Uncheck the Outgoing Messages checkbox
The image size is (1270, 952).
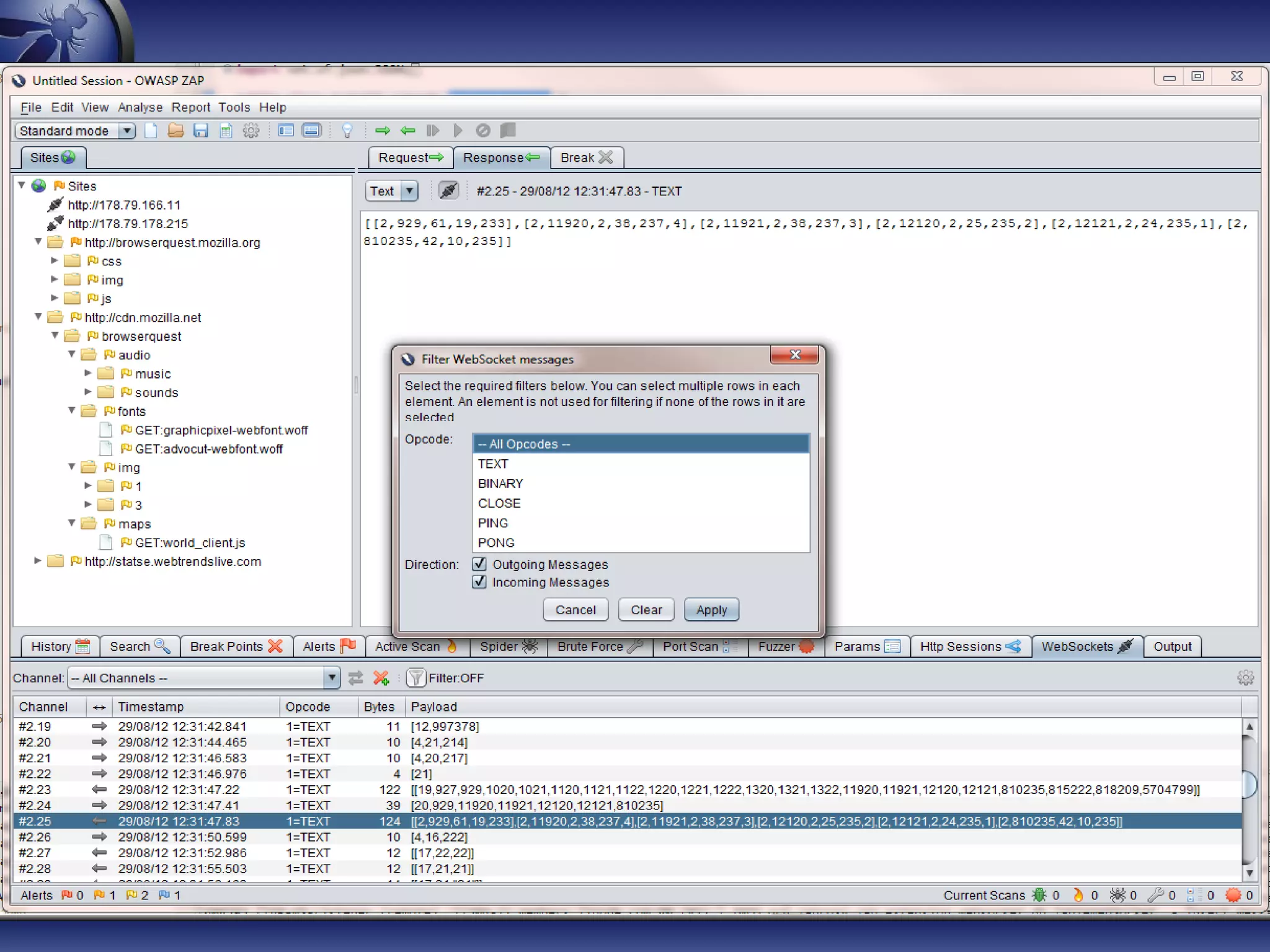coord(479,564)
